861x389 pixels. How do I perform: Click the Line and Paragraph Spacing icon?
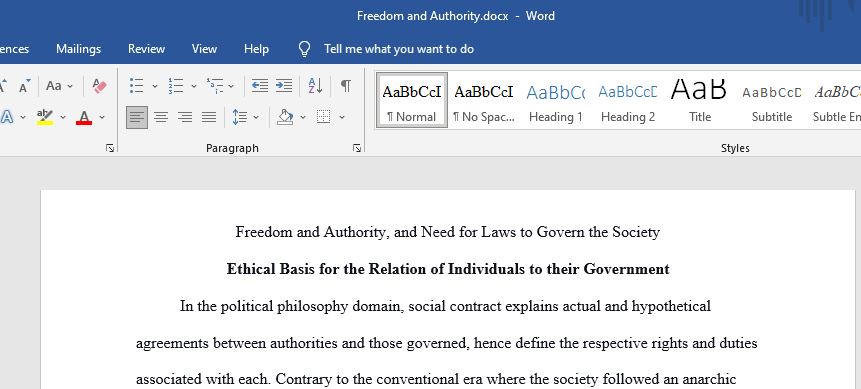tap(239, 117)
